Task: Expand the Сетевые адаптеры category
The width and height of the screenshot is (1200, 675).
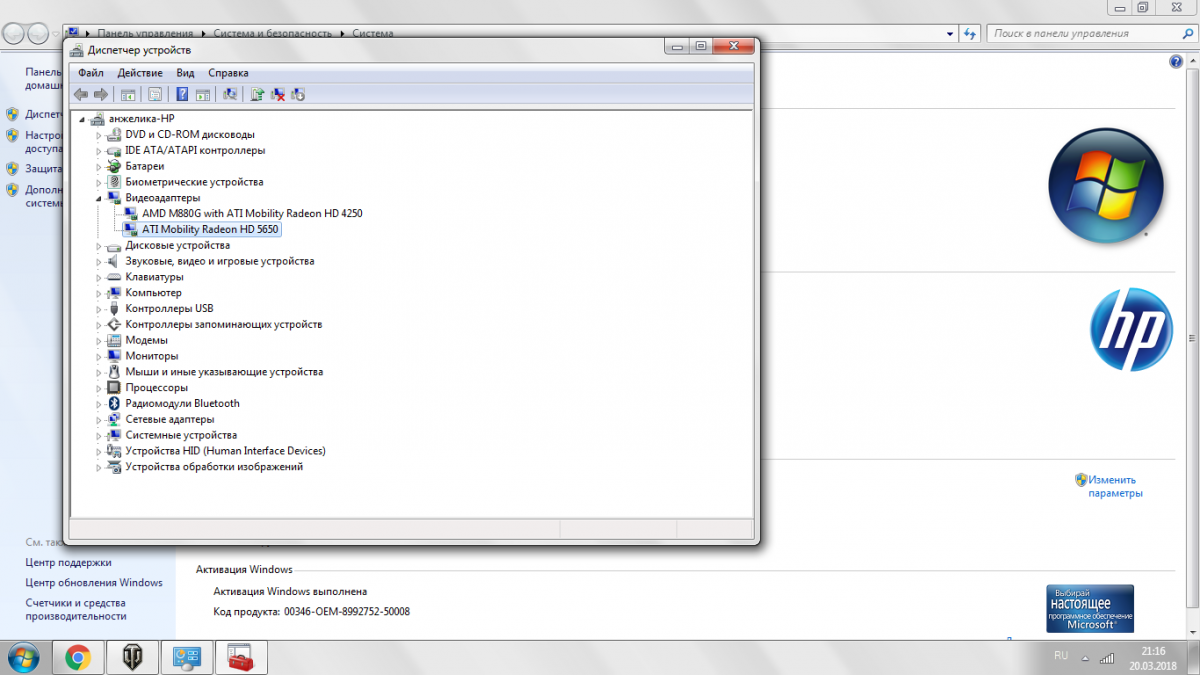Action: pyautogui.click(x=99, y=419)
